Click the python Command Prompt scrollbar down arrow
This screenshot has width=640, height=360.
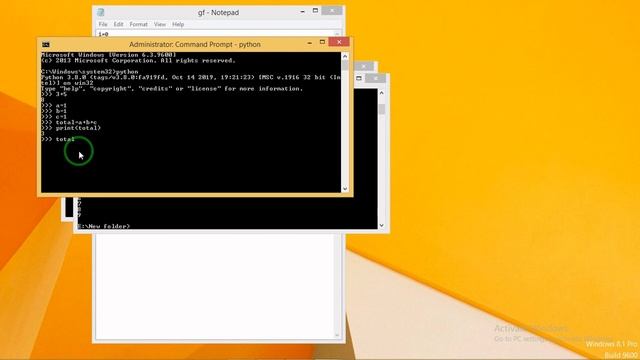(x=345, y=189)
